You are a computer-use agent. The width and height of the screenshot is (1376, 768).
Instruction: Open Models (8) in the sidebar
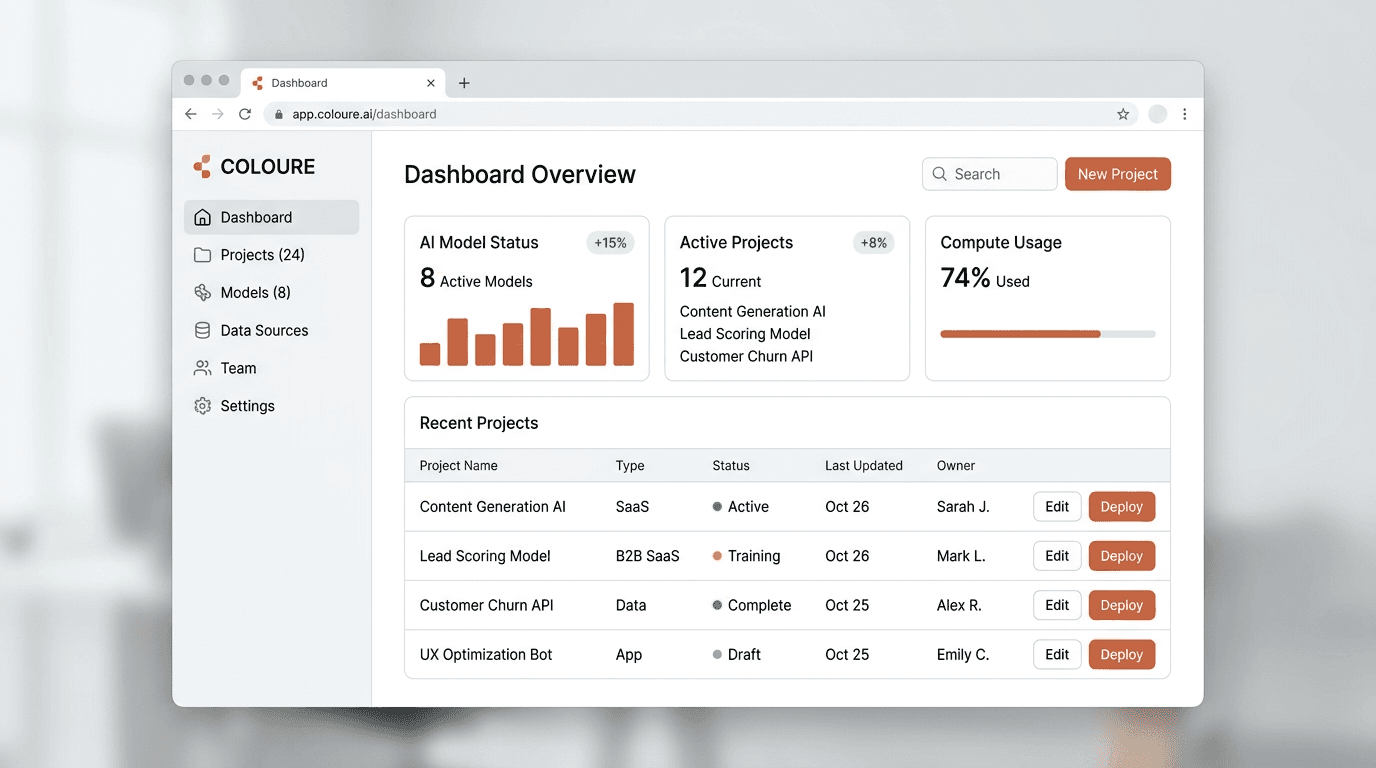tap(271, 293)
